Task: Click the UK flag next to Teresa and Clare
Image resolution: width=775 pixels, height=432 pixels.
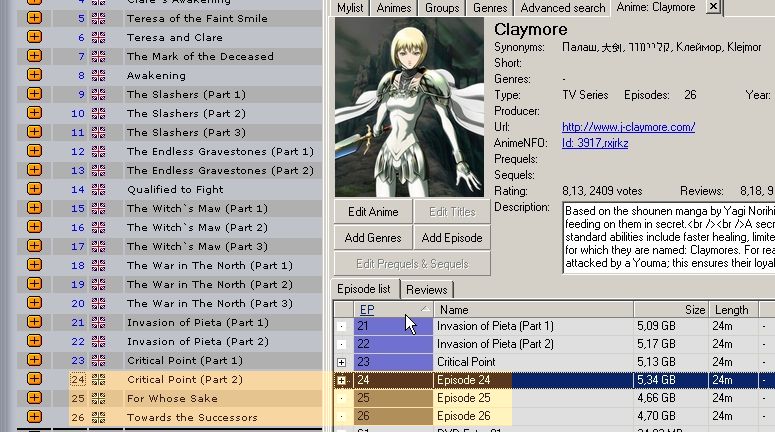Action: (x=98, y=37)
